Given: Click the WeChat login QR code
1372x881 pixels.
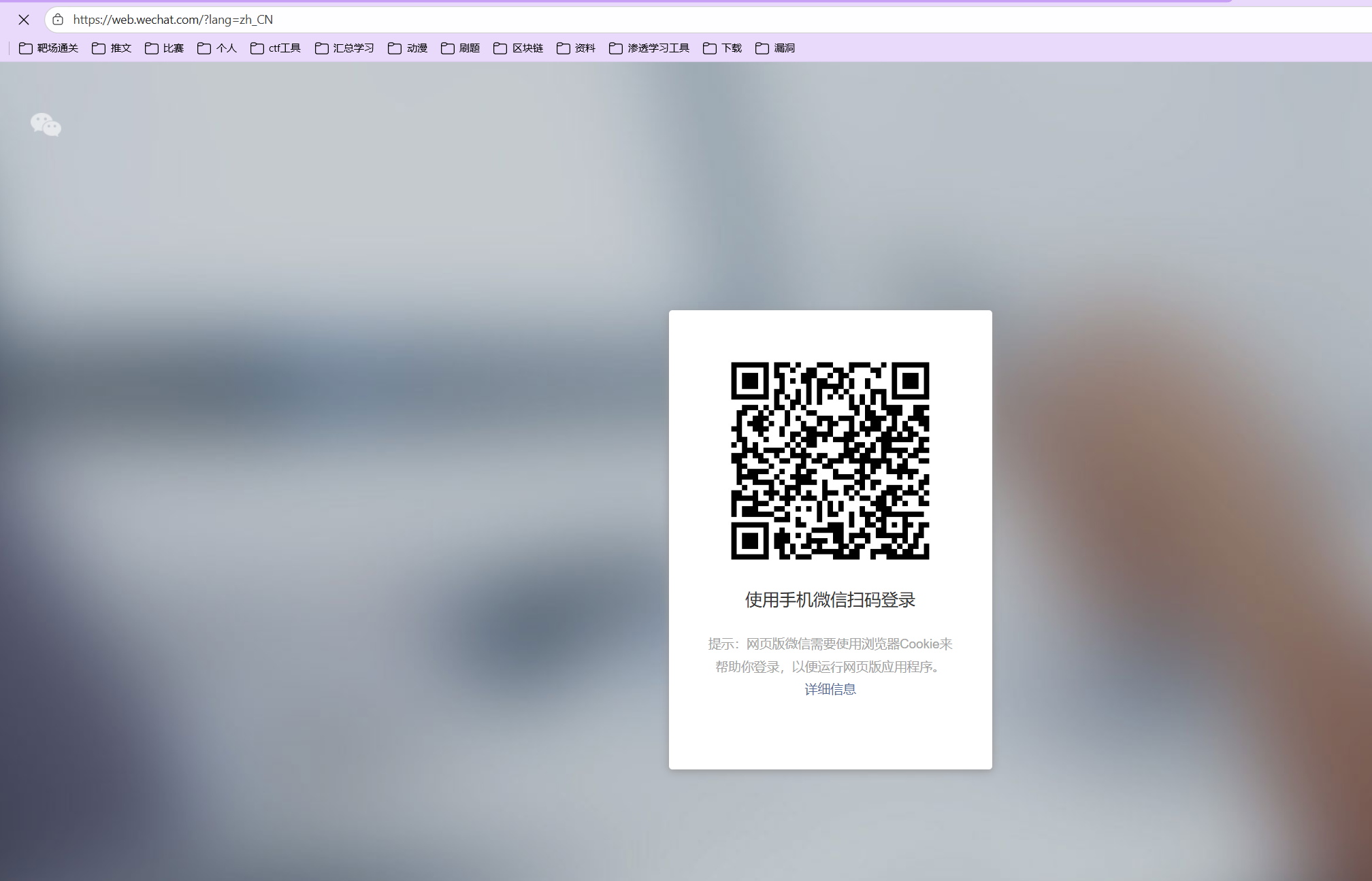Looking at the screenshot, I should pos(830,461).
